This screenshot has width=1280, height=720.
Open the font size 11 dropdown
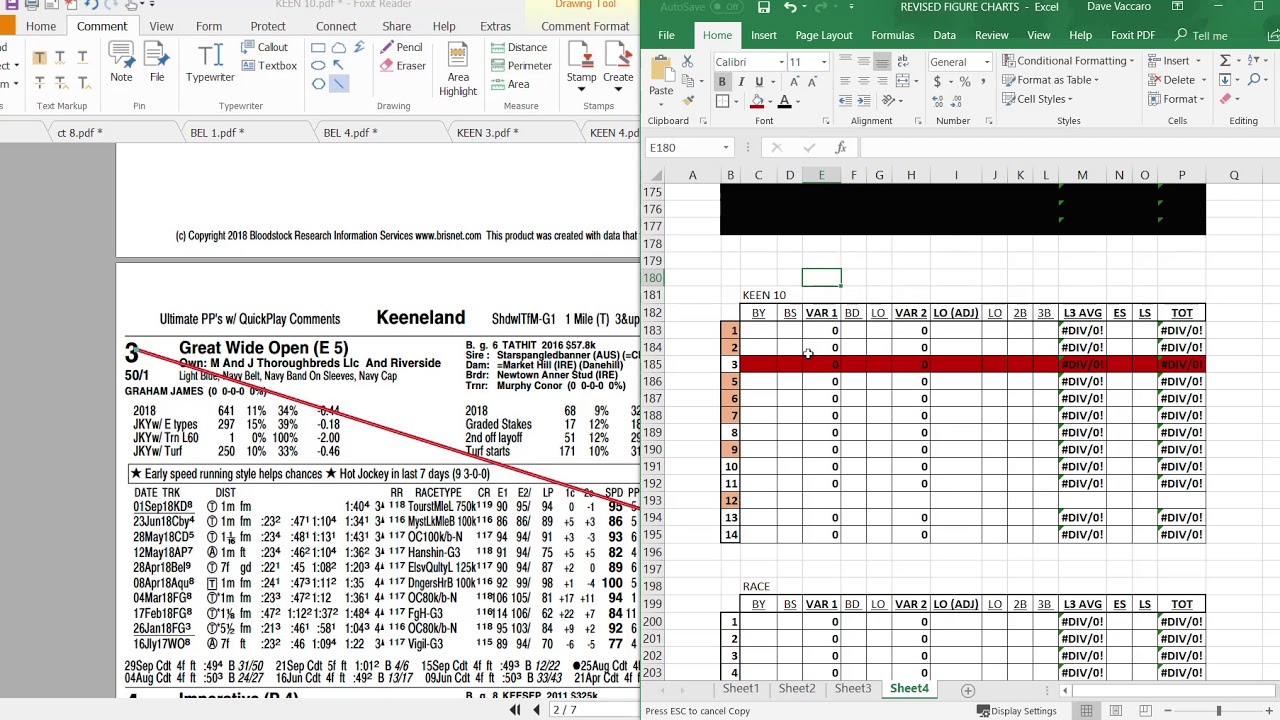(824, 62)
